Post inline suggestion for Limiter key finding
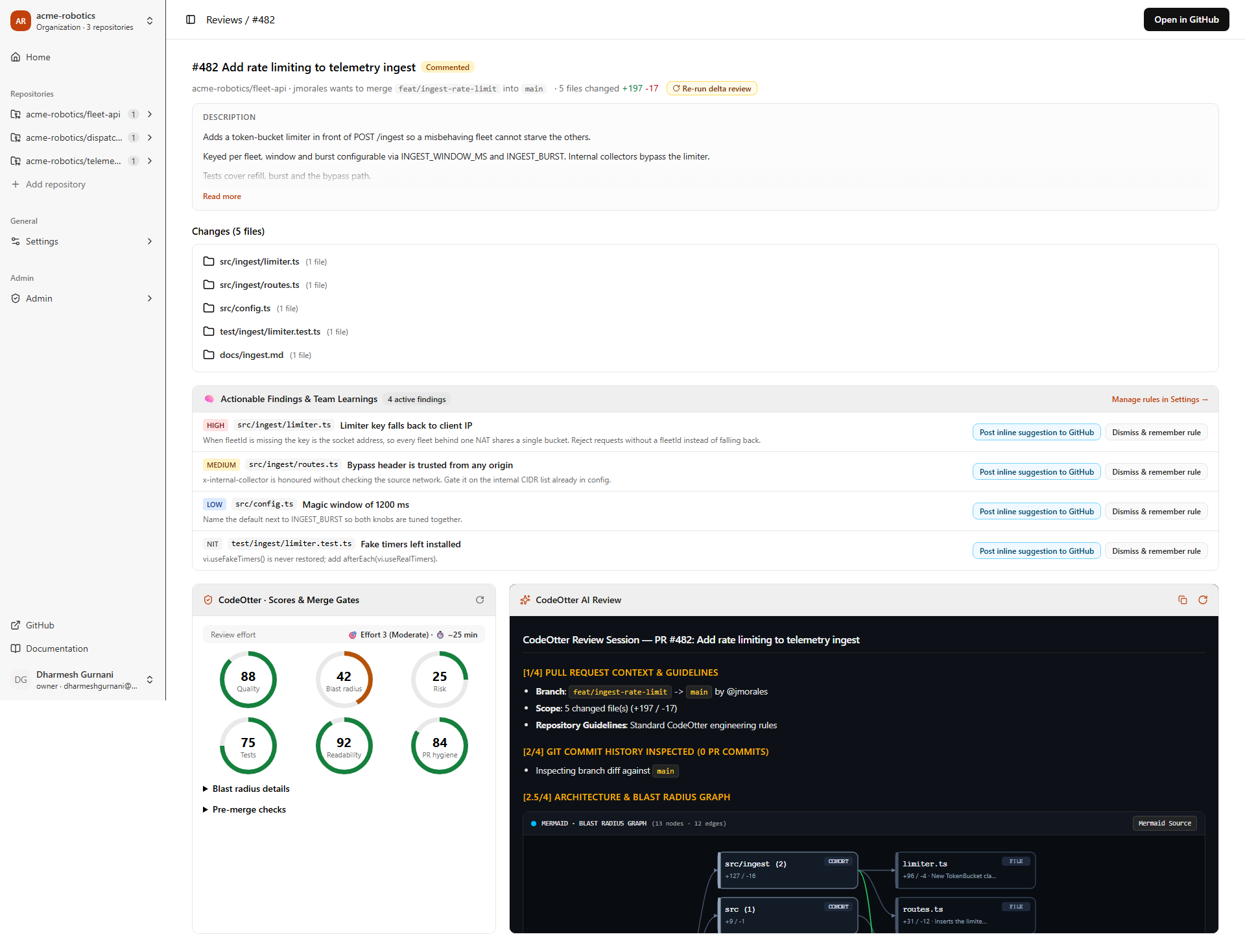Image resolution: width=1245 pixels, height=952 pixels. click(1036, 433)
